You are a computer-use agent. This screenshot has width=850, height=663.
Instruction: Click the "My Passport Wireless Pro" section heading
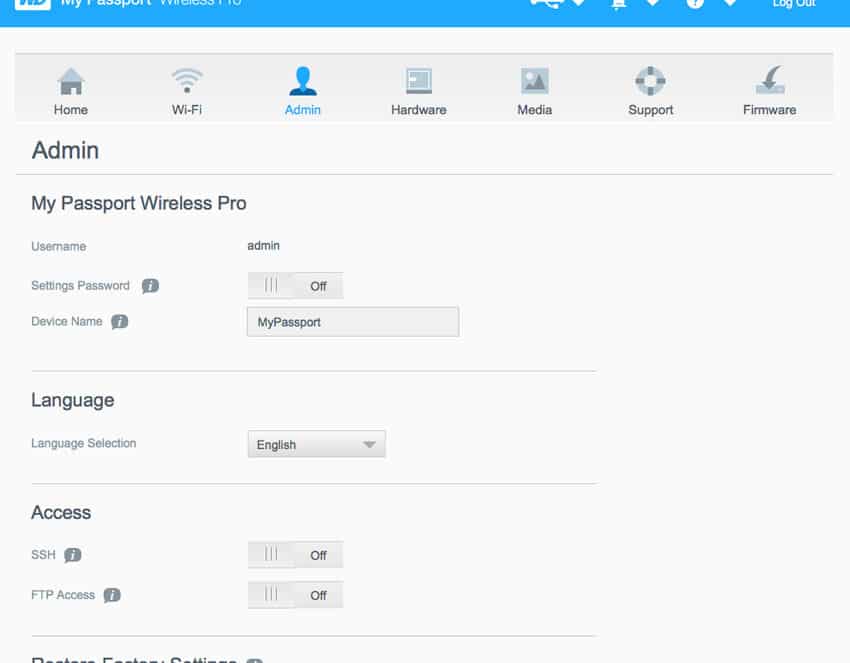pos(139,203)
